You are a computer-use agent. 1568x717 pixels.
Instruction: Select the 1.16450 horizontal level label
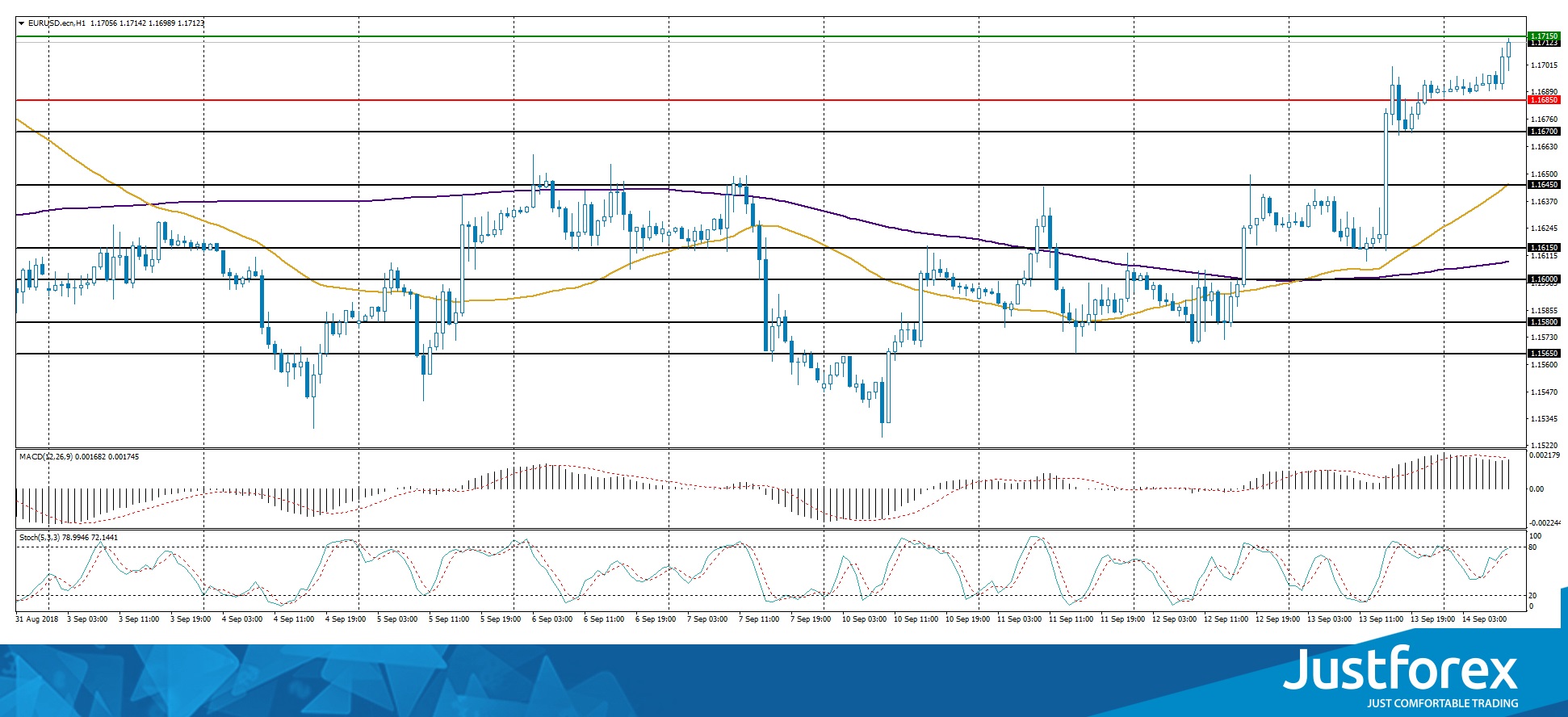[x=1544, y=185]
